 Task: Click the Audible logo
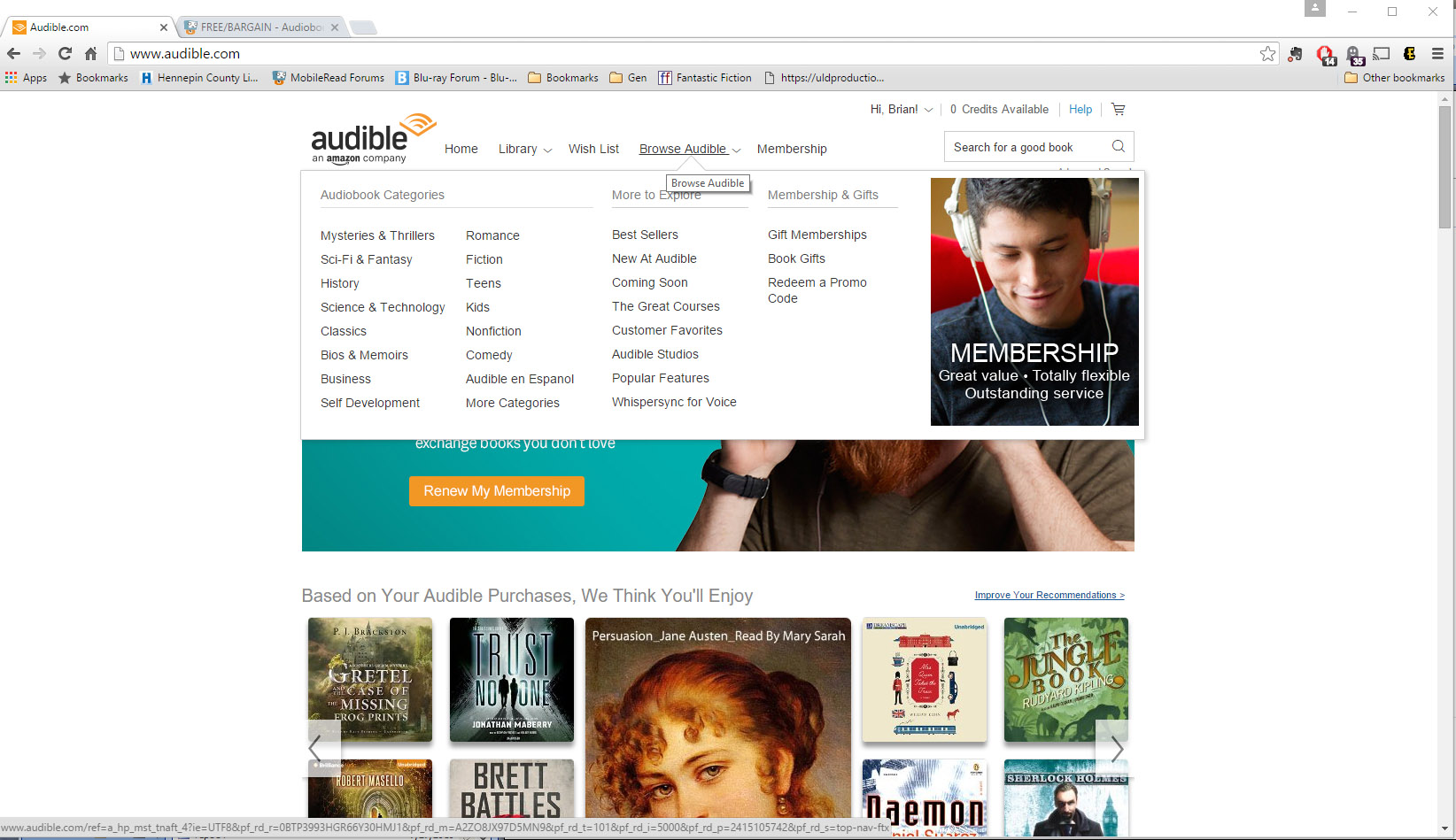[x=374, y=138]
